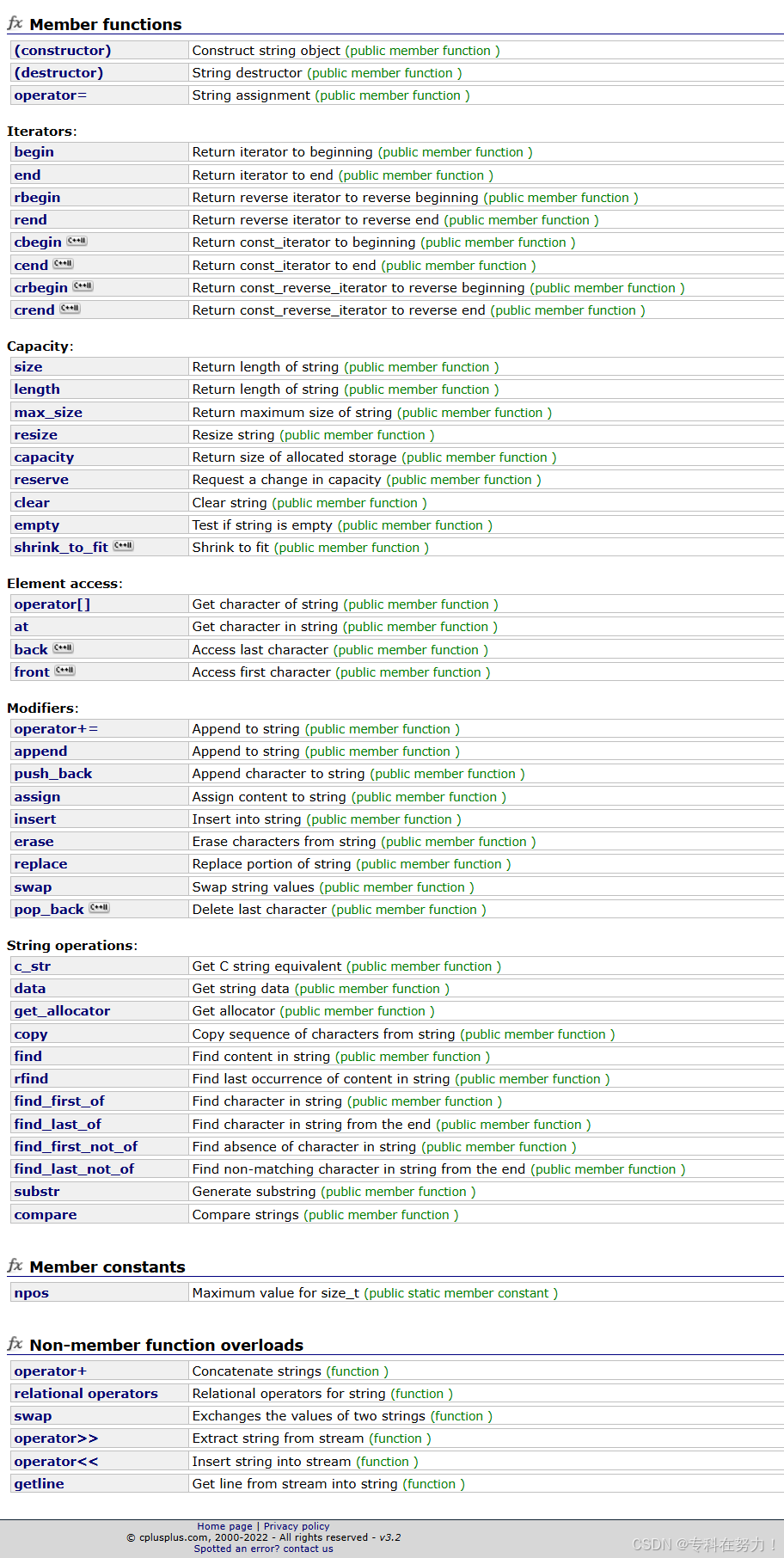This screenshot has width=784, height=1558.
Task: Open the rend link
Action: pos(31,220)
